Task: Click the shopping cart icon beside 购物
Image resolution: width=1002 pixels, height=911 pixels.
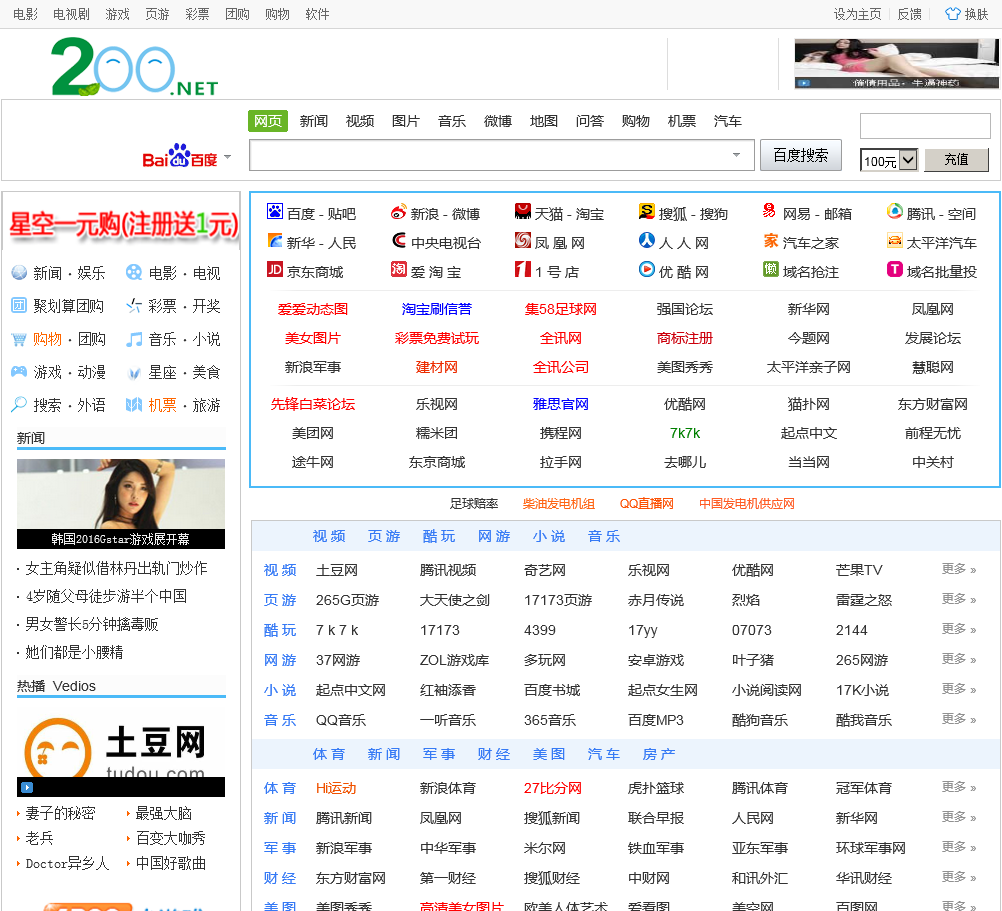Action: pyautogui.click(x=19, y=339)
